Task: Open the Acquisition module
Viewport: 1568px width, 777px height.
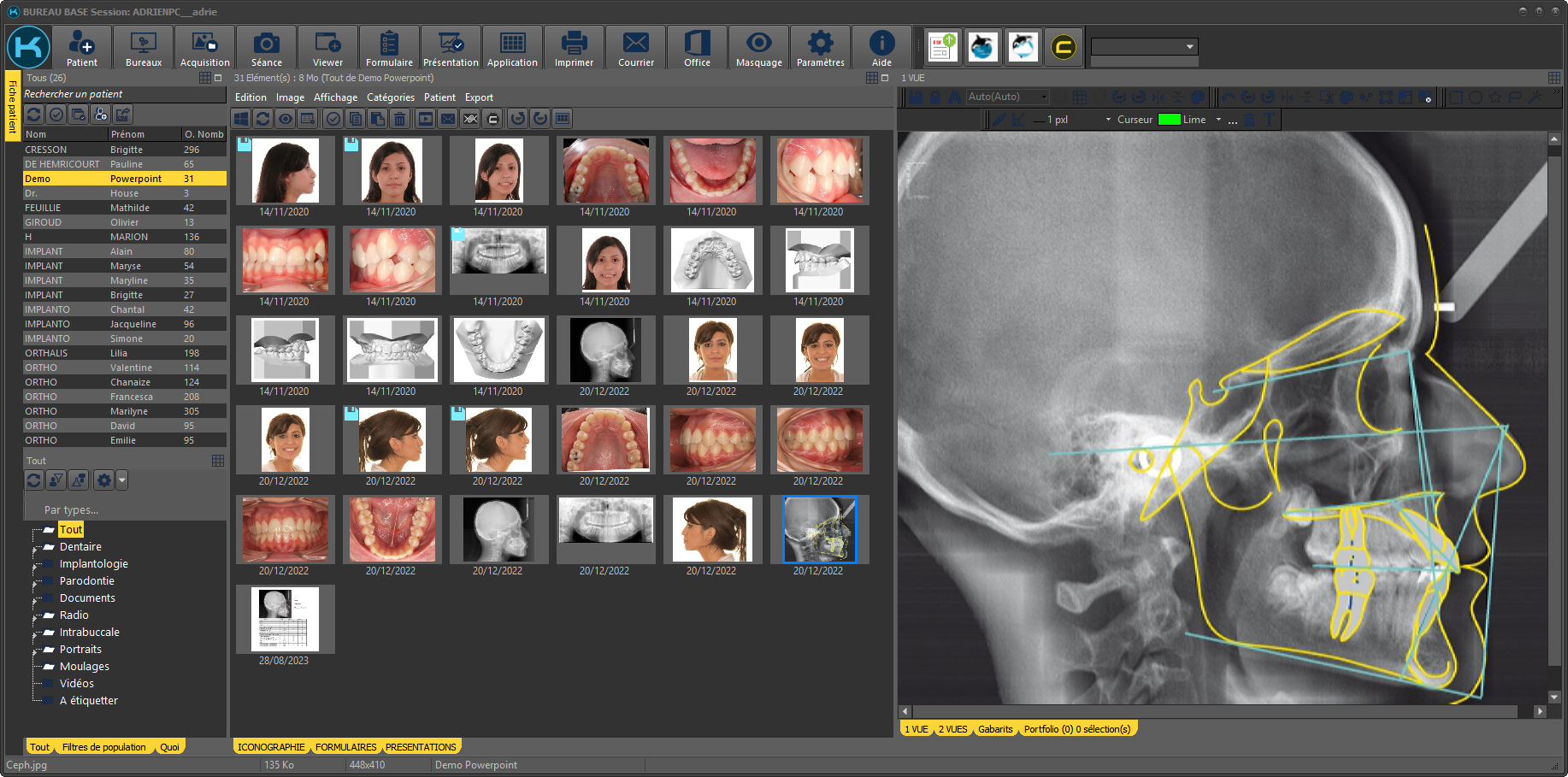Action: click(204, 48)
